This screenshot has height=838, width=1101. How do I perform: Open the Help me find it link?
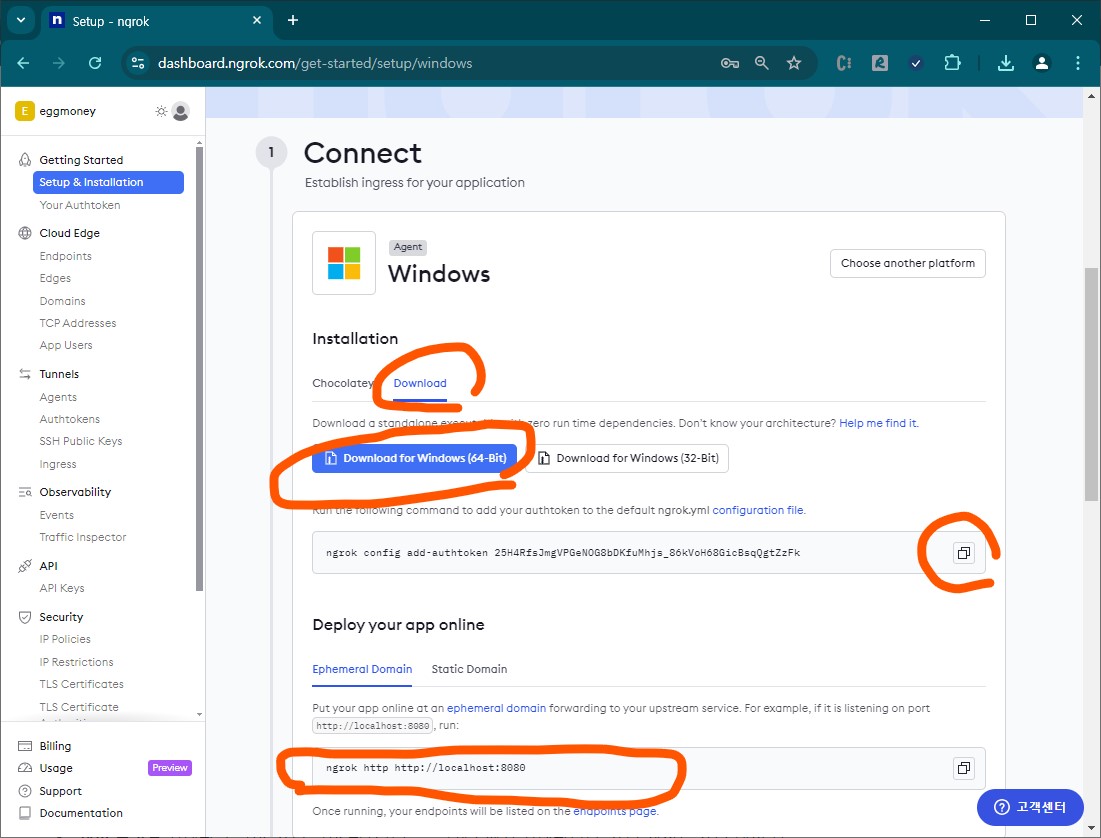point(878,424)
